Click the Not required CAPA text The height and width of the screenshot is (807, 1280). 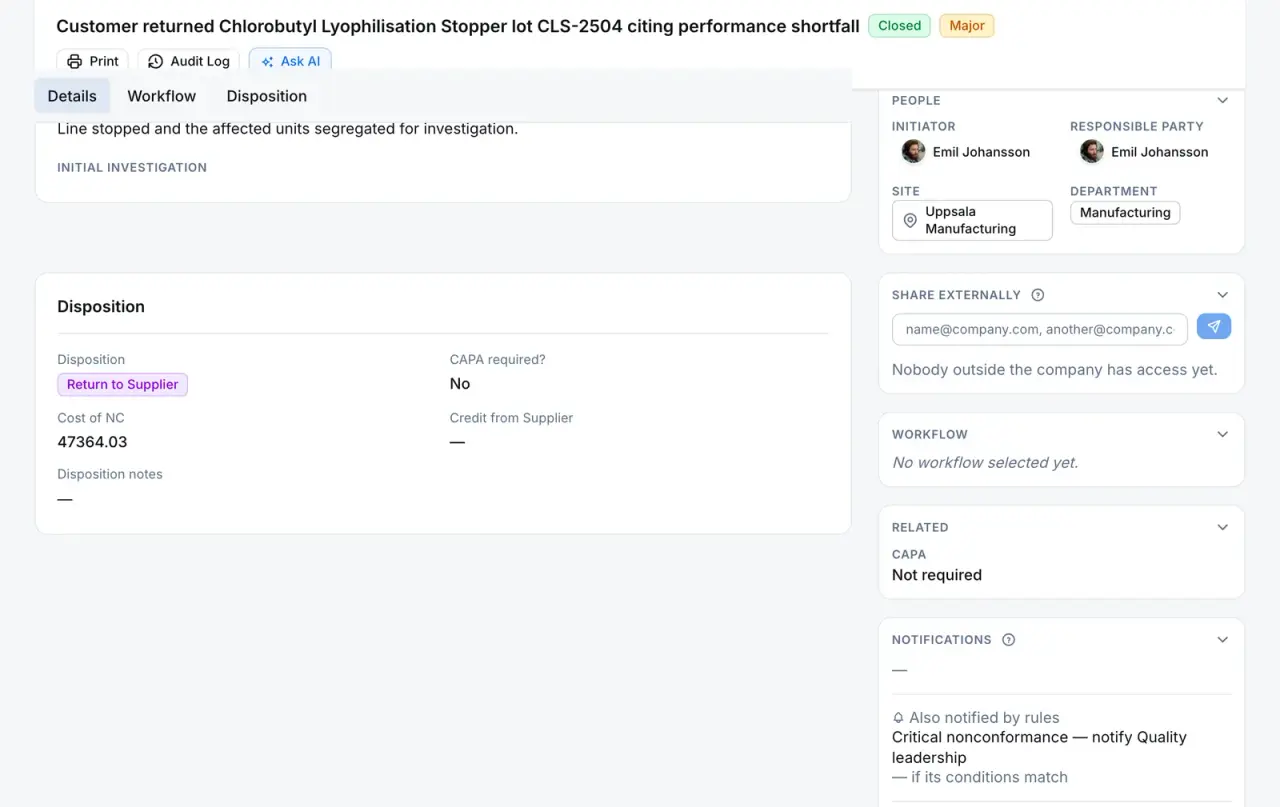point(937,575)
